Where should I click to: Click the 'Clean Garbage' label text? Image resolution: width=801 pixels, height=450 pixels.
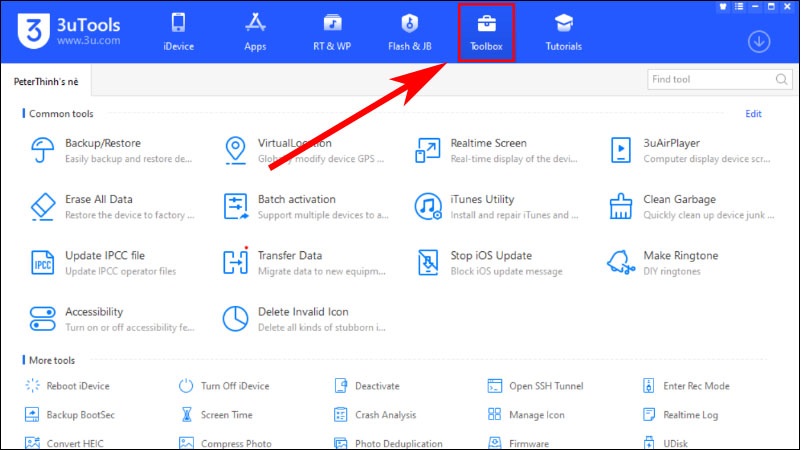point(679,199)
